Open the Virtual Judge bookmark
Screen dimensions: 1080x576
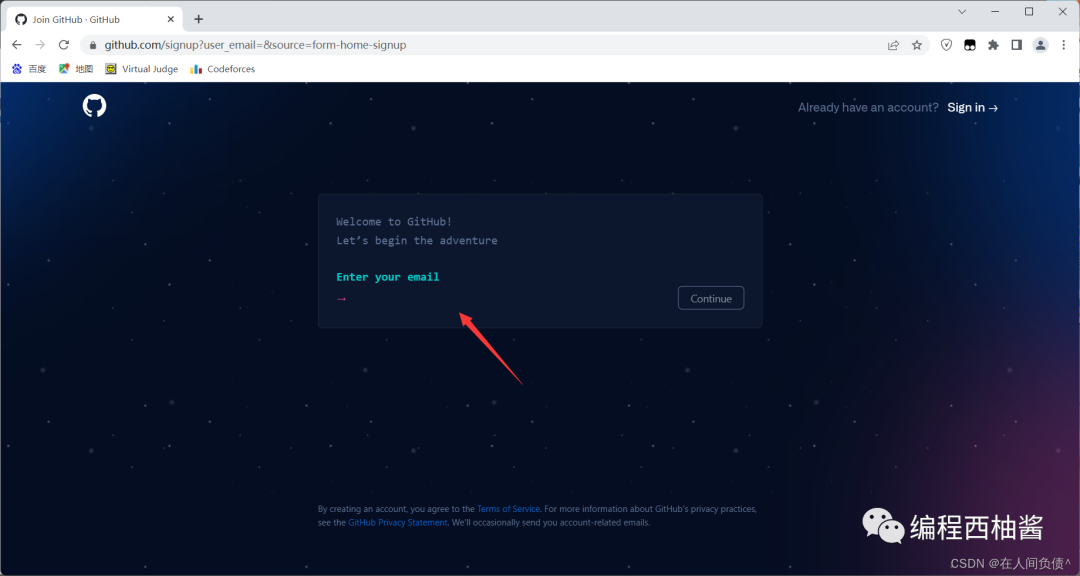pyautogui.click(x=142, y=69)
